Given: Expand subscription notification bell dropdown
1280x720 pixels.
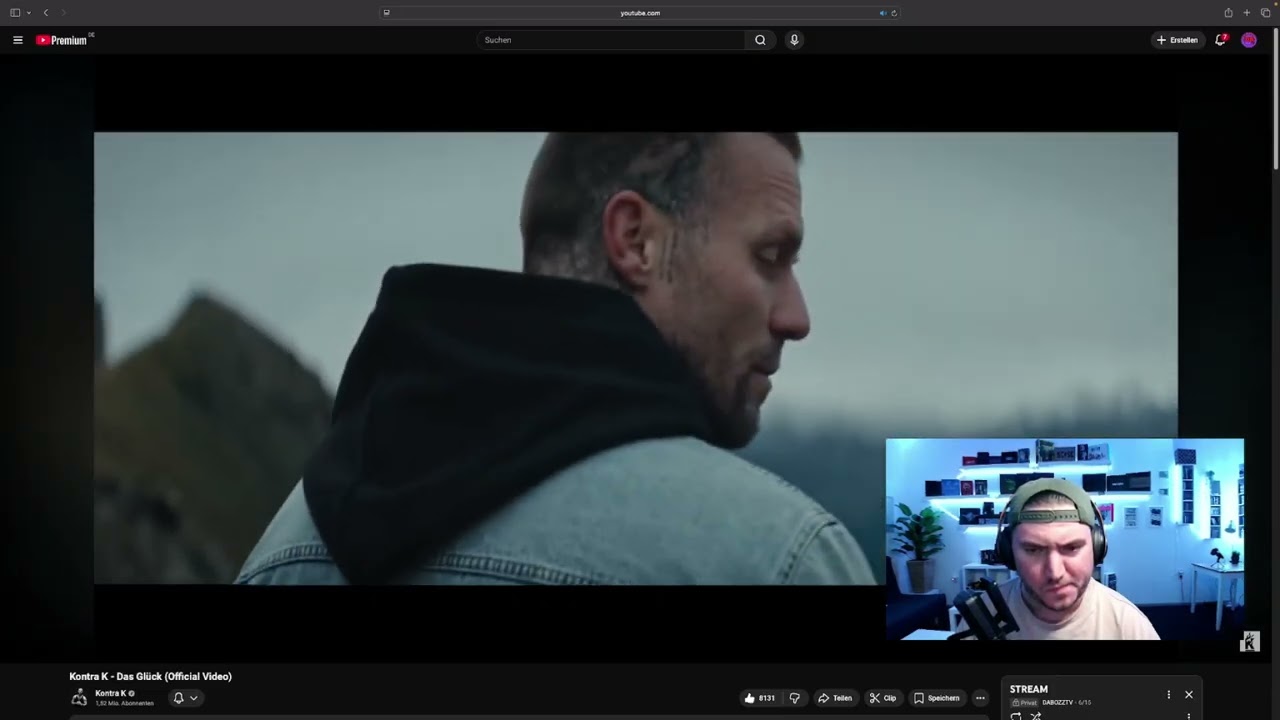Looking at the screenshot, I should click(185, 698).
